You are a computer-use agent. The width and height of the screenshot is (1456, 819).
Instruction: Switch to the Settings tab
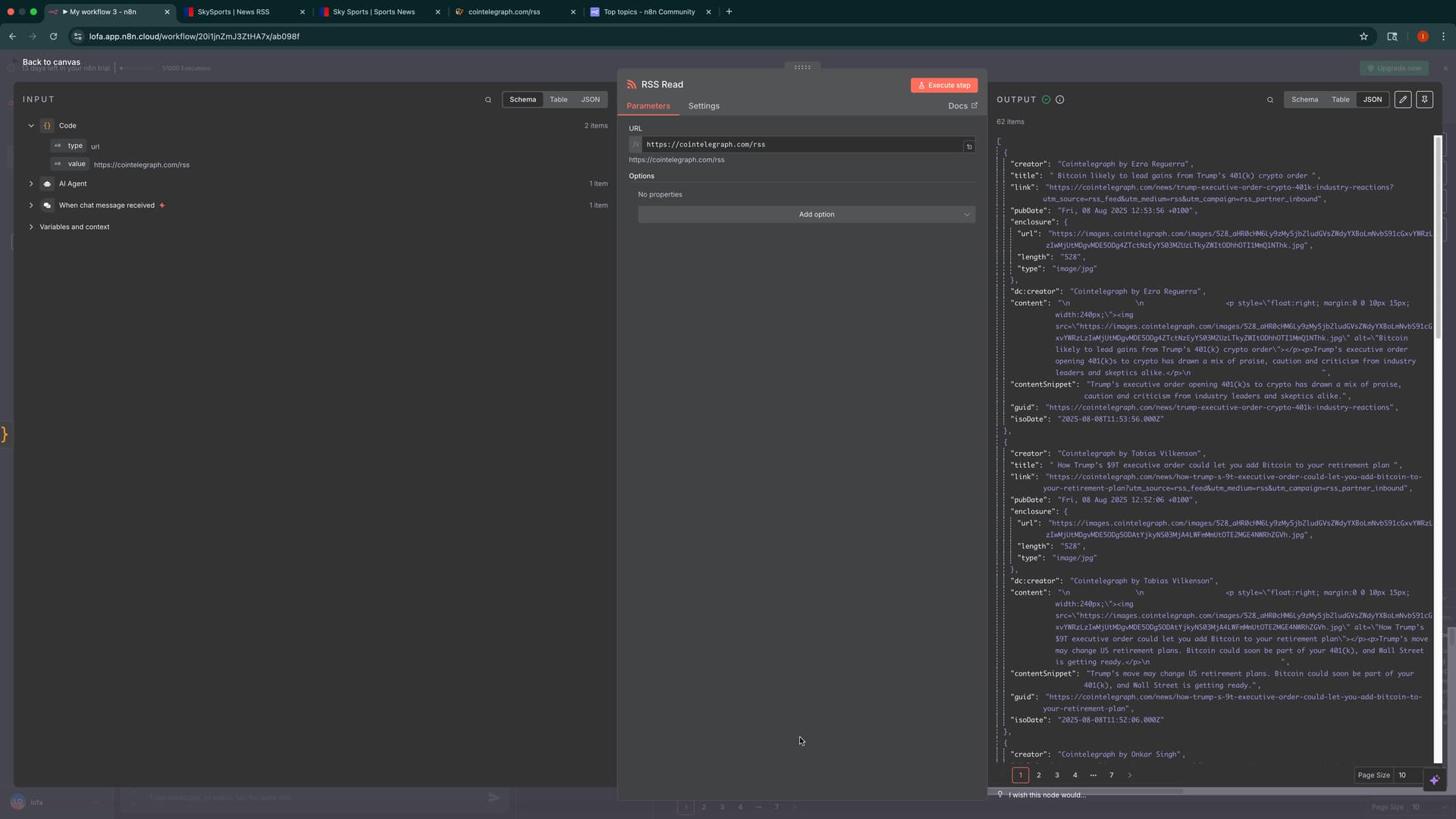tap(703, 105)
